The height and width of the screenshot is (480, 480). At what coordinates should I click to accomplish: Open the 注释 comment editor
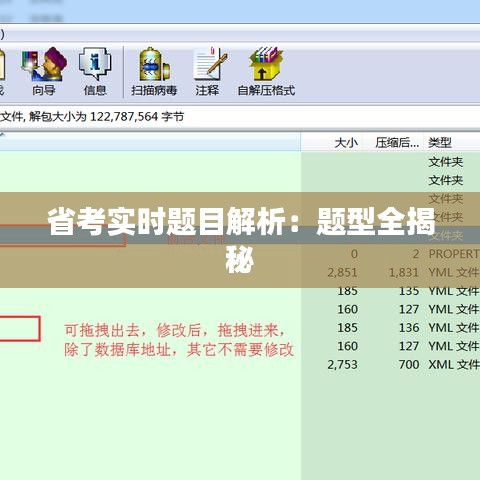(208, 72)
